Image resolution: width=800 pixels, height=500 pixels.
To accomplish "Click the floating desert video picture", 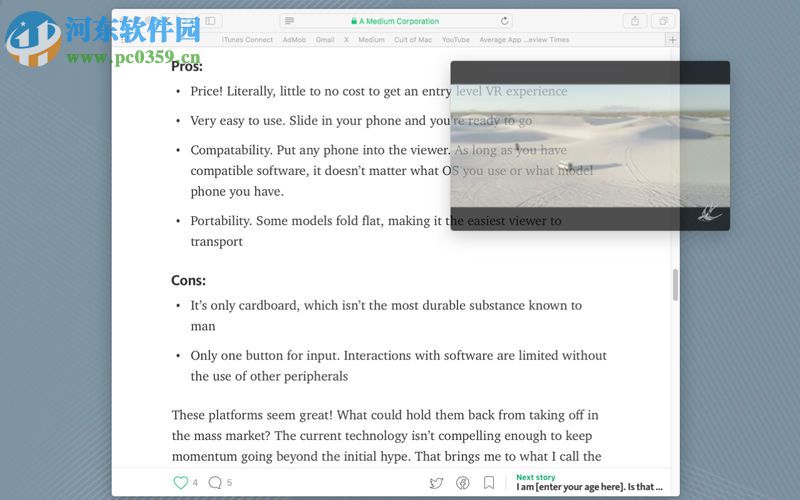I will pyautogui.click(x=590, y=145).
